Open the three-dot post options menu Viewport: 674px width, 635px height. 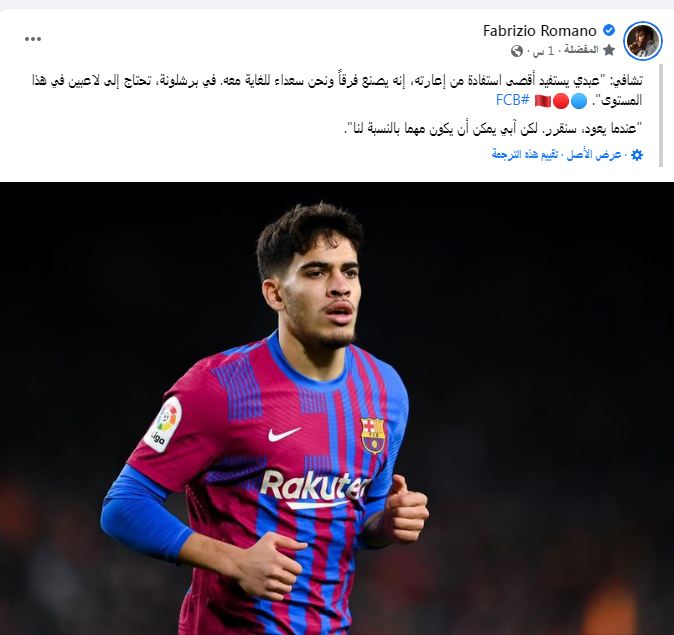[x=33, y=39]
